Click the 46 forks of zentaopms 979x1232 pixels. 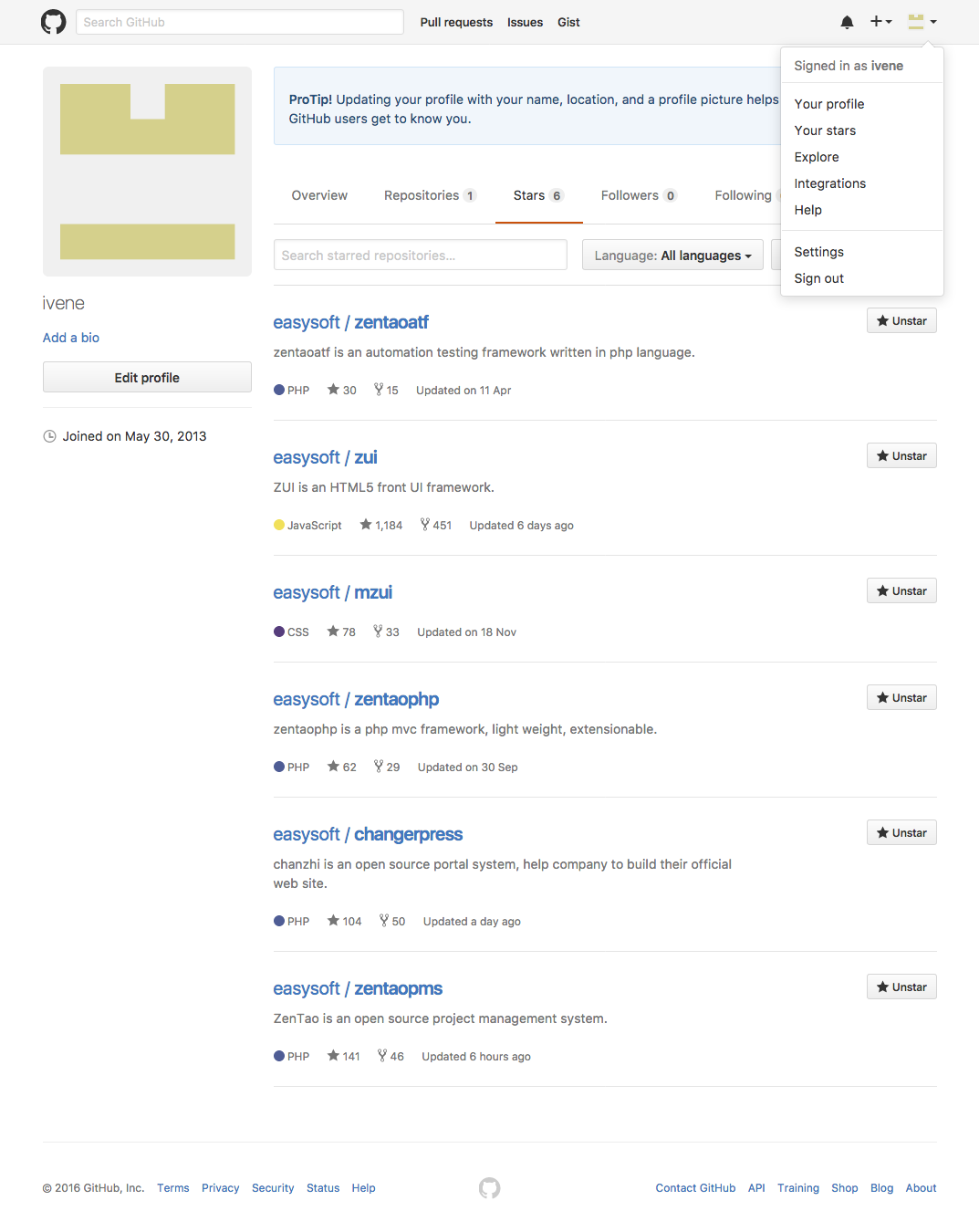(x=391, y=1056)
